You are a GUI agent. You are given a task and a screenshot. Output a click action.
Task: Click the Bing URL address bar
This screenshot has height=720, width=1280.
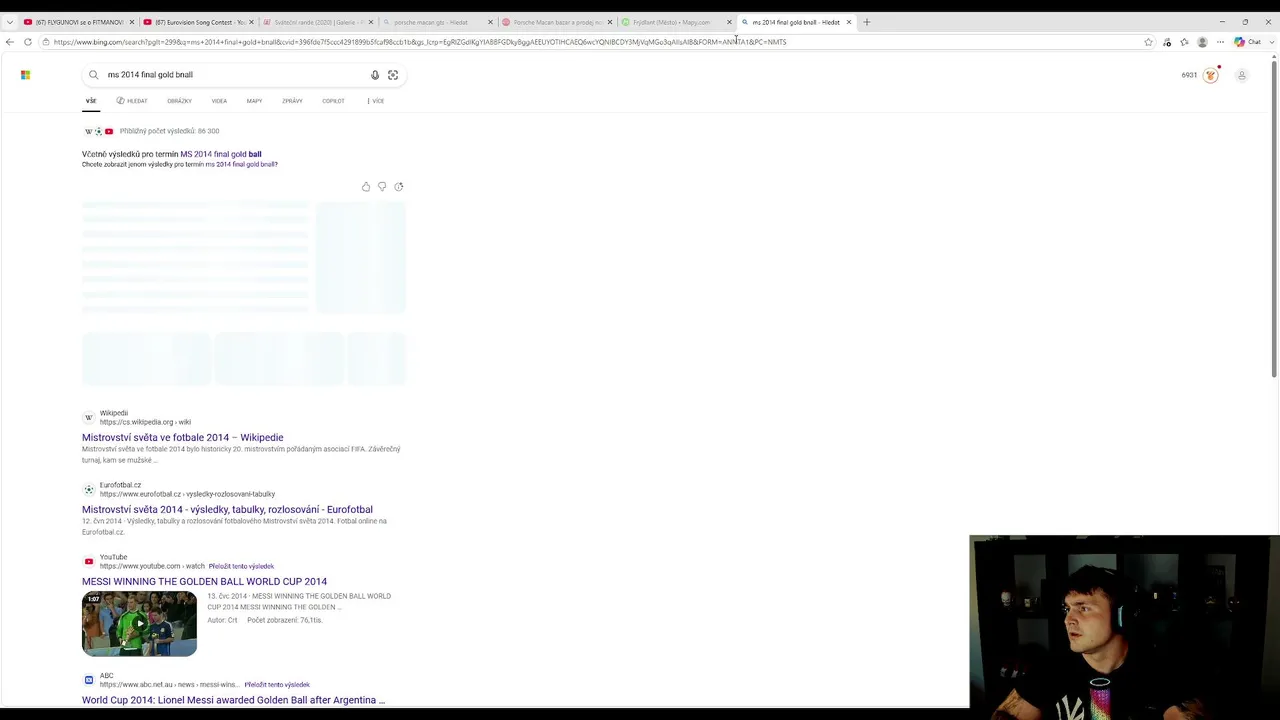point(595,42)
